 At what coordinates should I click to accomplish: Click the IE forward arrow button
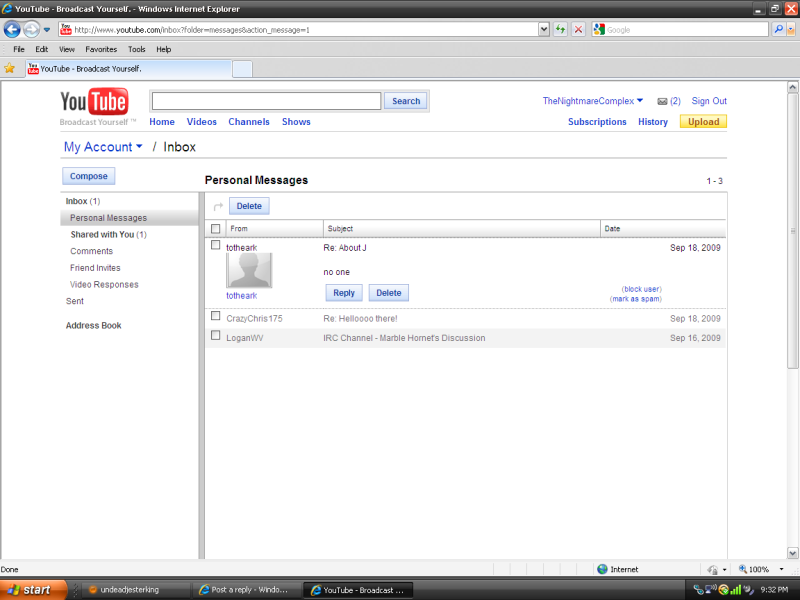[x=31, y=30]
